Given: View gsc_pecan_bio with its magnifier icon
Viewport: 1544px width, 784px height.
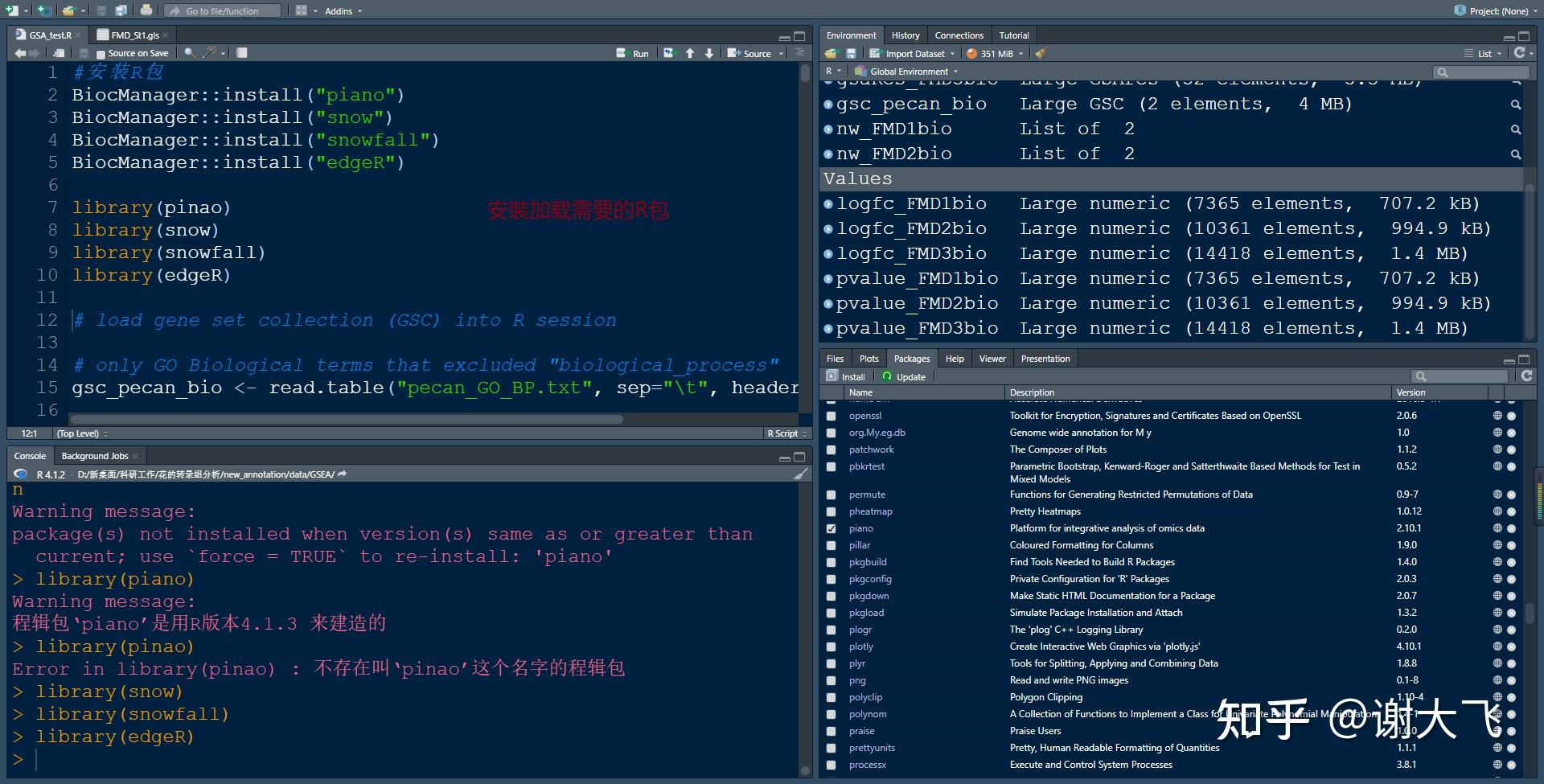Looking at the screenshot, I should point(1516,105).
